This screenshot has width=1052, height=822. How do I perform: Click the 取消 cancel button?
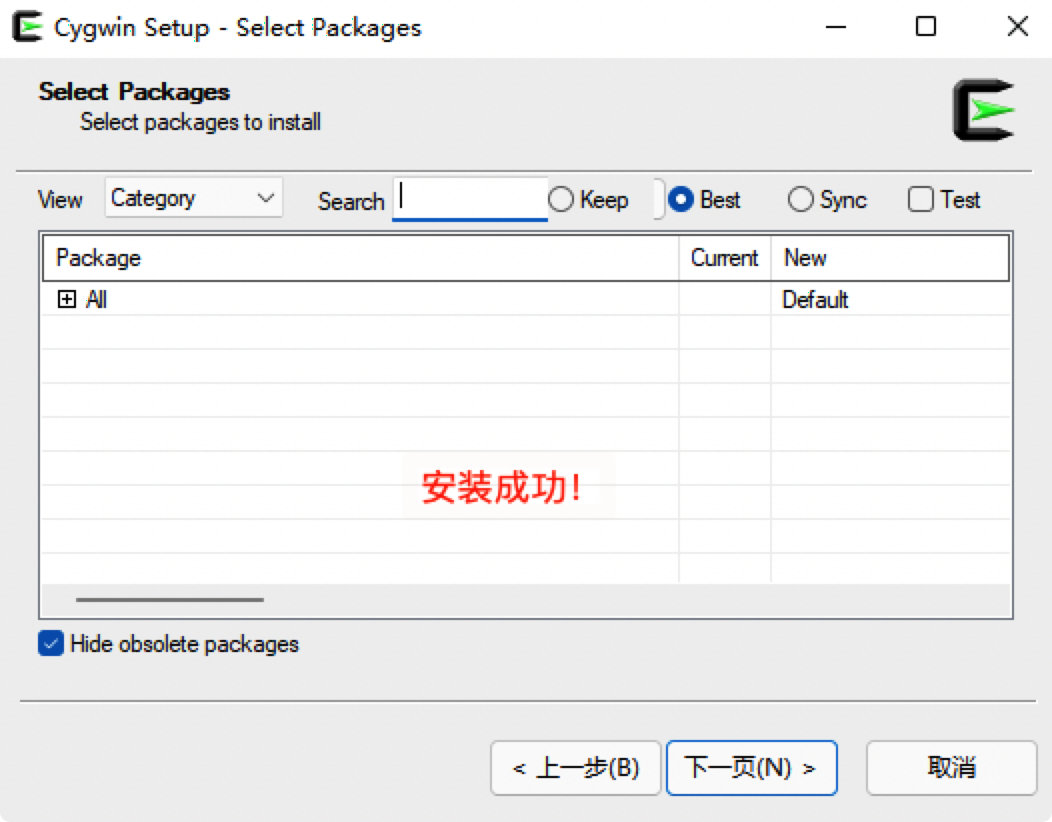click(951, 768)
